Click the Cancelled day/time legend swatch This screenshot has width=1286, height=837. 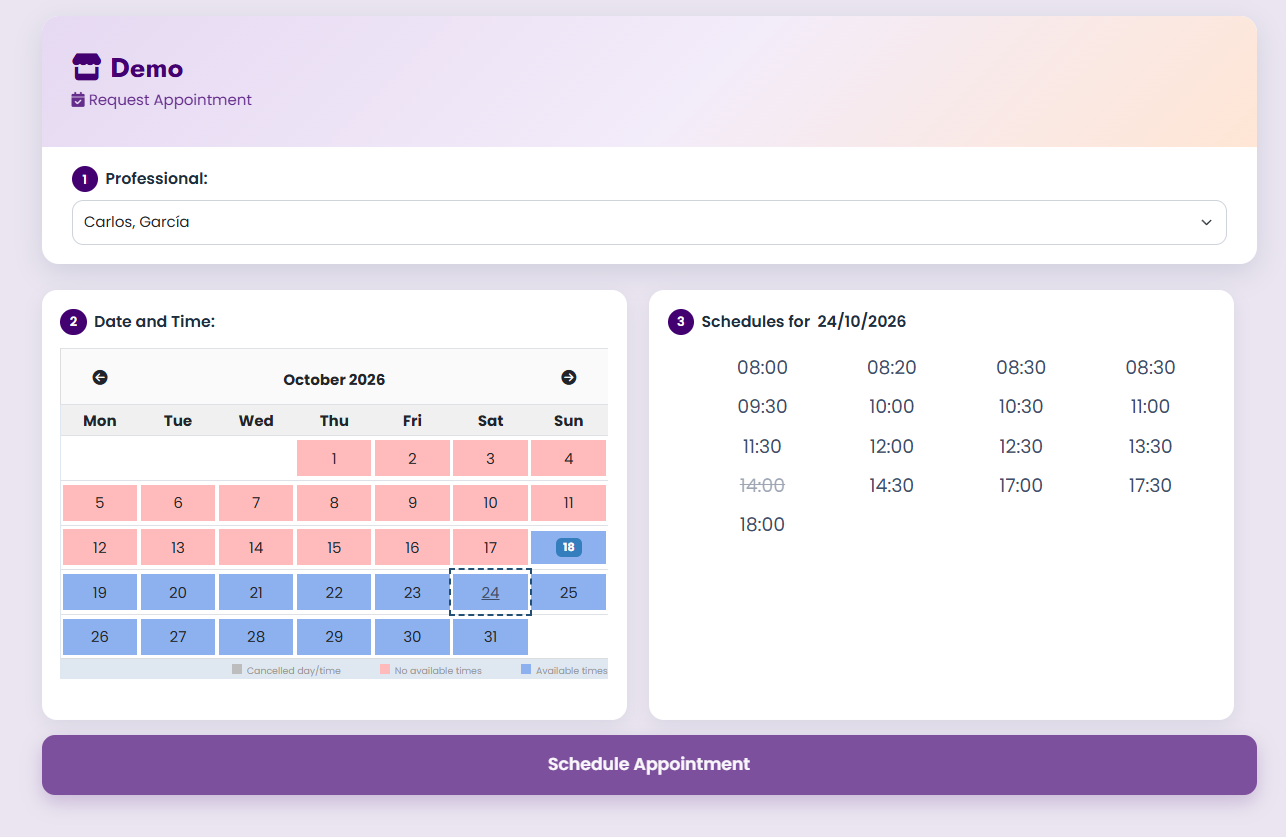[237, 669]
